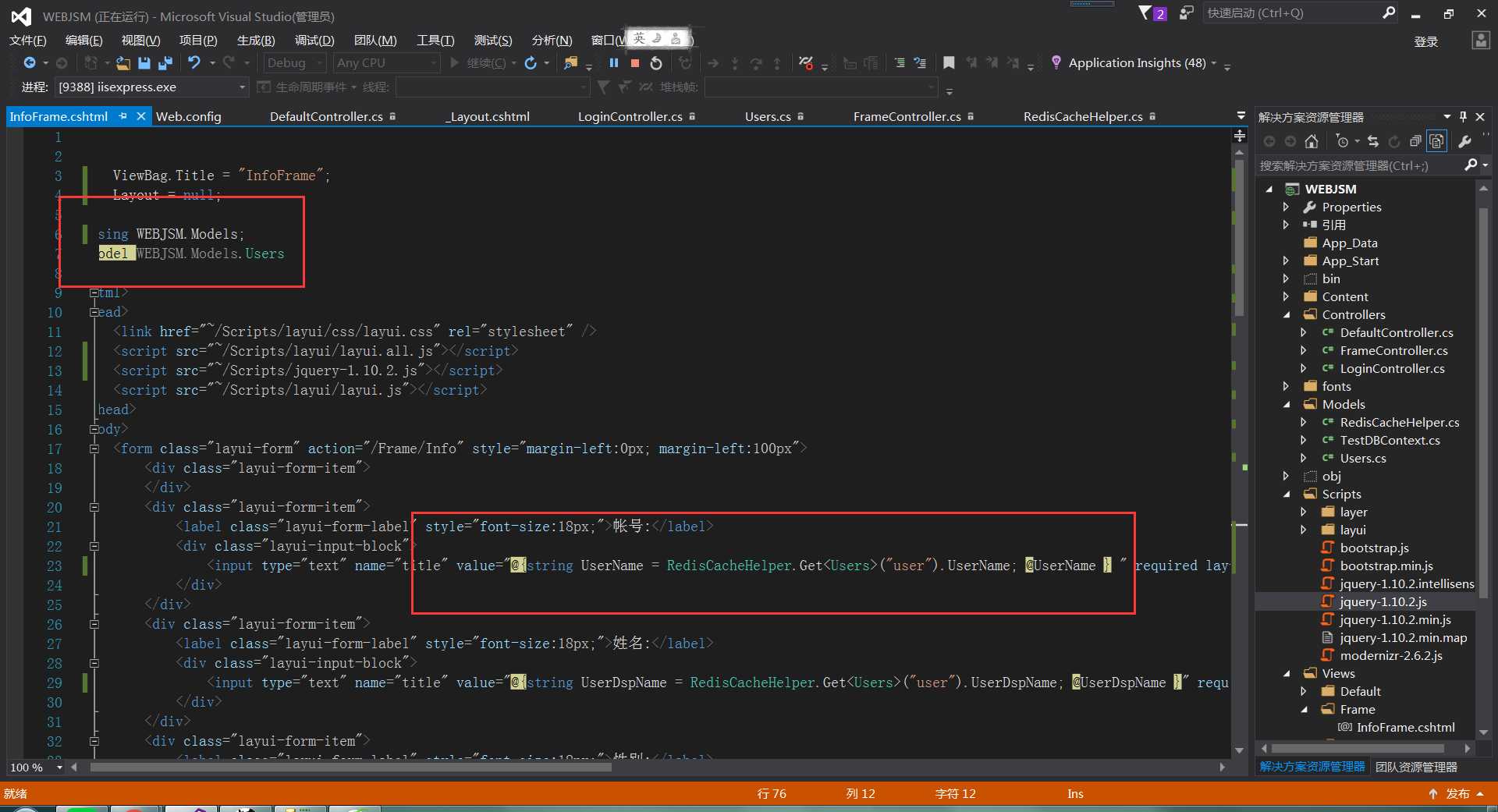Open the 工具(T) menu
Viewport: 1498px width, 812px height.
435,41
